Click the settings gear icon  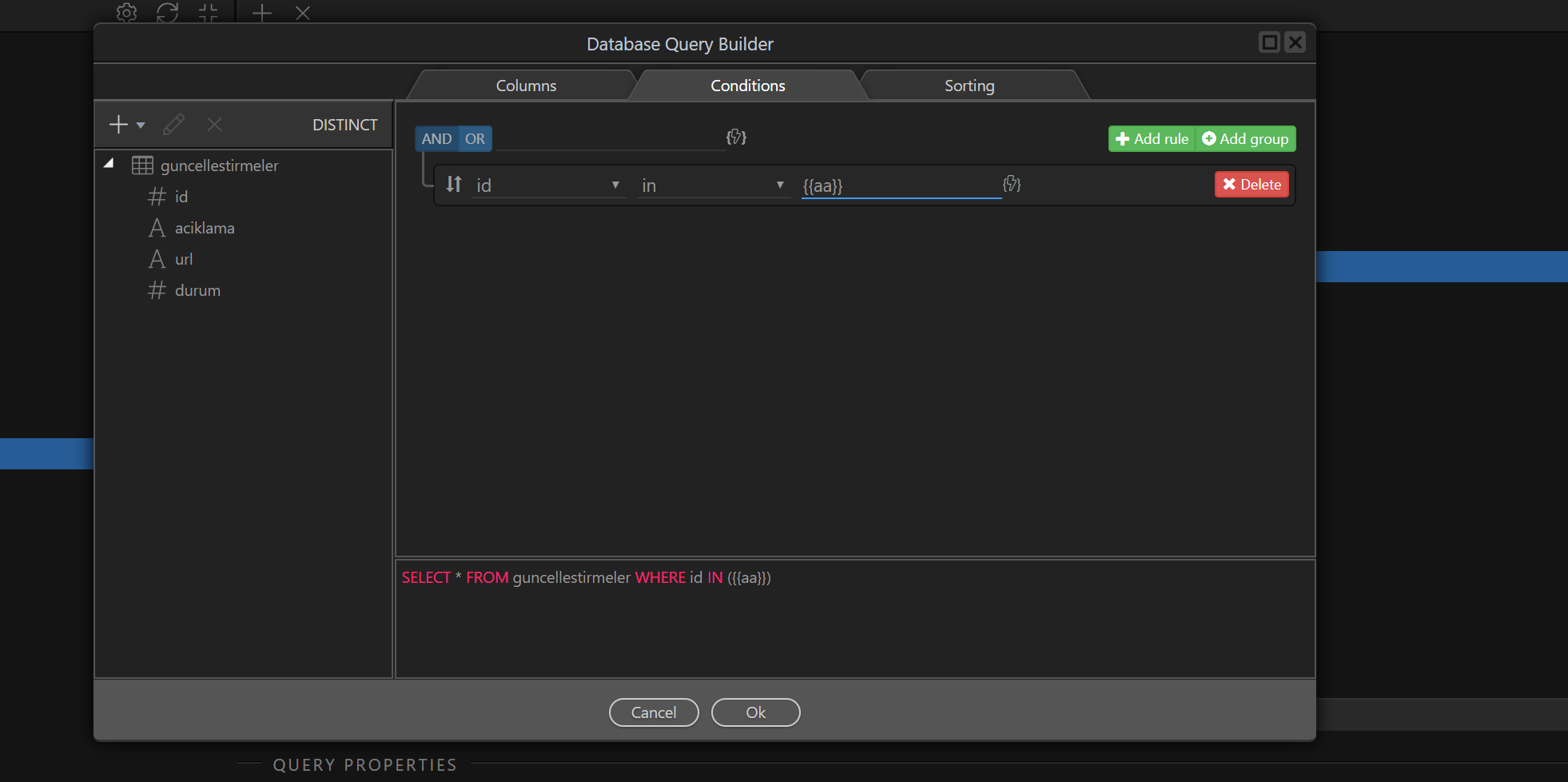coord(126,13)
